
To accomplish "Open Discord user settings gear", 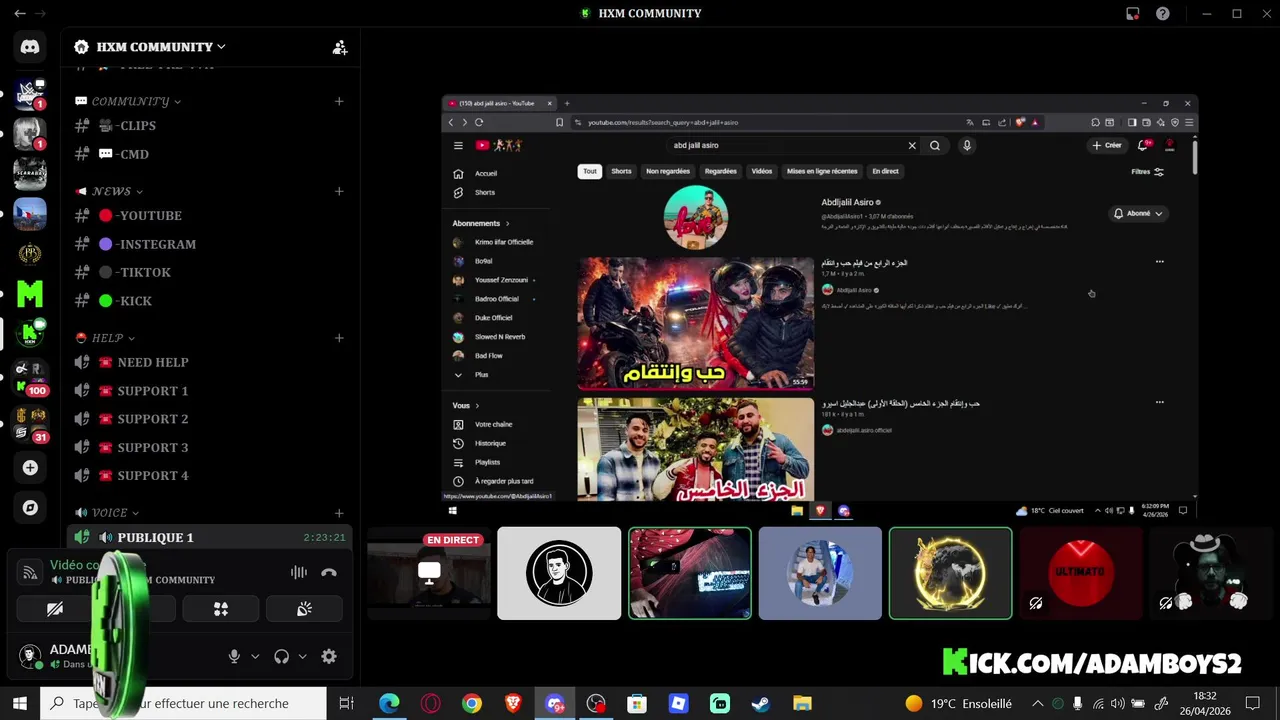I will click(x=329, y=656).
